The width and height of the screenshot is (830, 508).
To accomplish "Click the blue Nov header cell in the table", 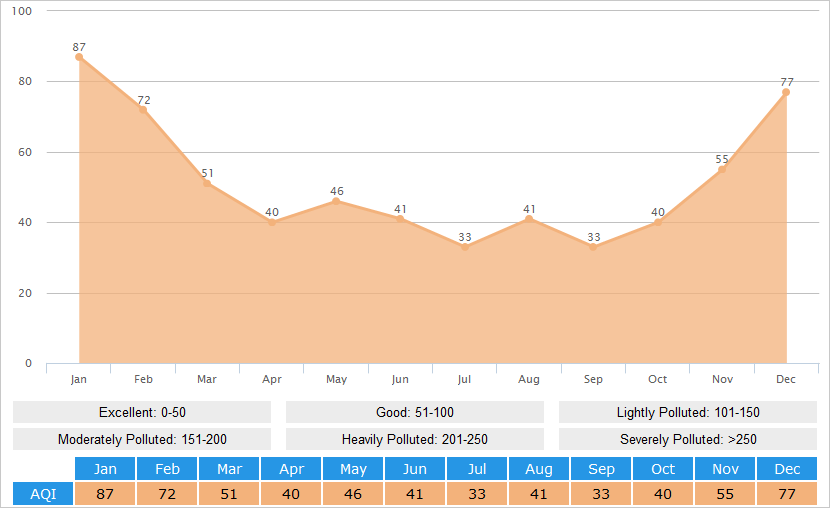I will tap(725, 469).
